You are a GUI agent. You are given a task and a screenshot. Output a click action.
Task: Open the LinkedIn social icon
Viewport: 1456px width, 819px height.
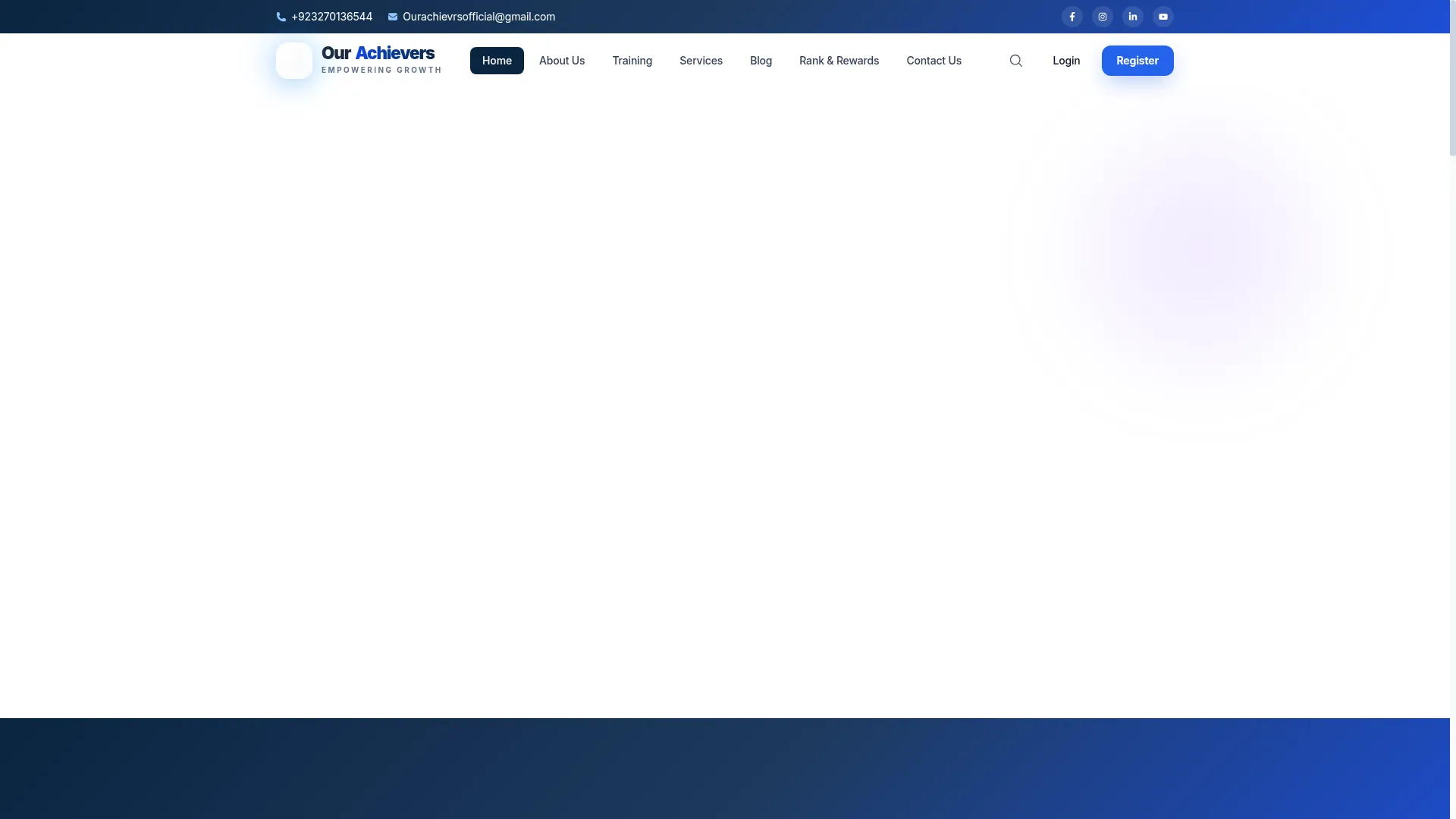(1132, 17)
